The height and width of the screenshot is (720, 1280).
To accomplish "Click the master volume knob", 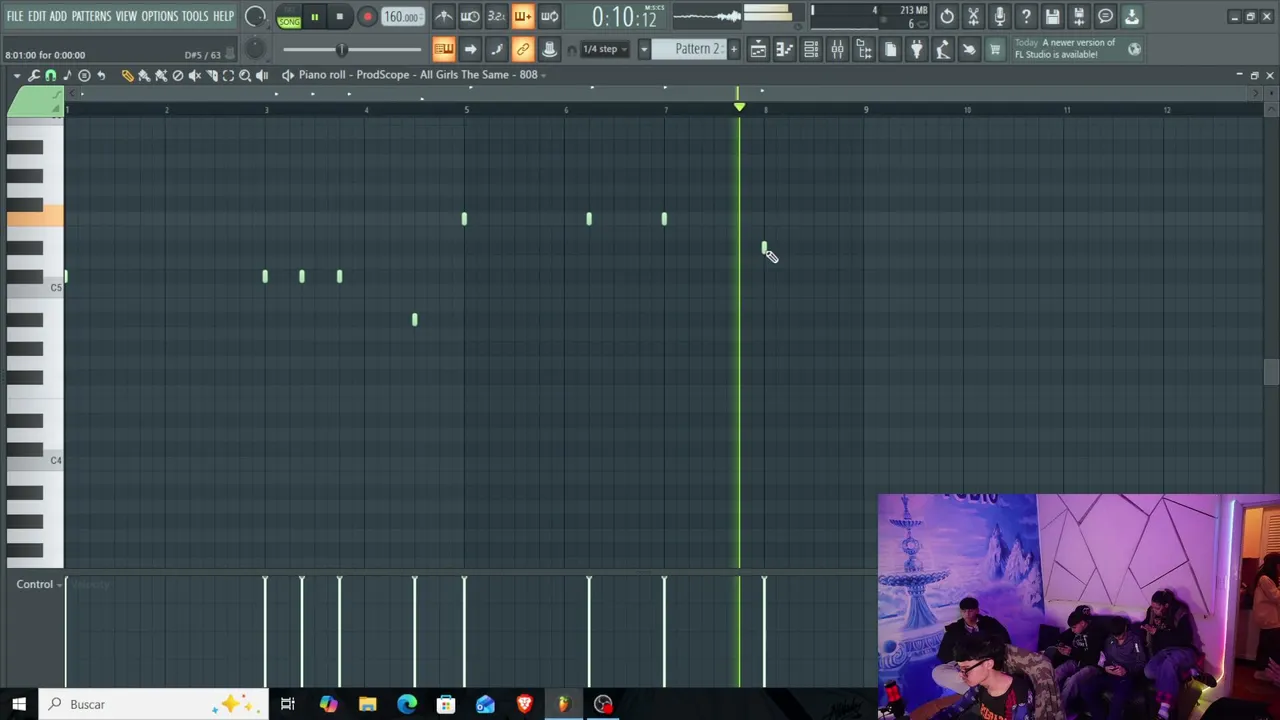I will [x=255, y=16].
